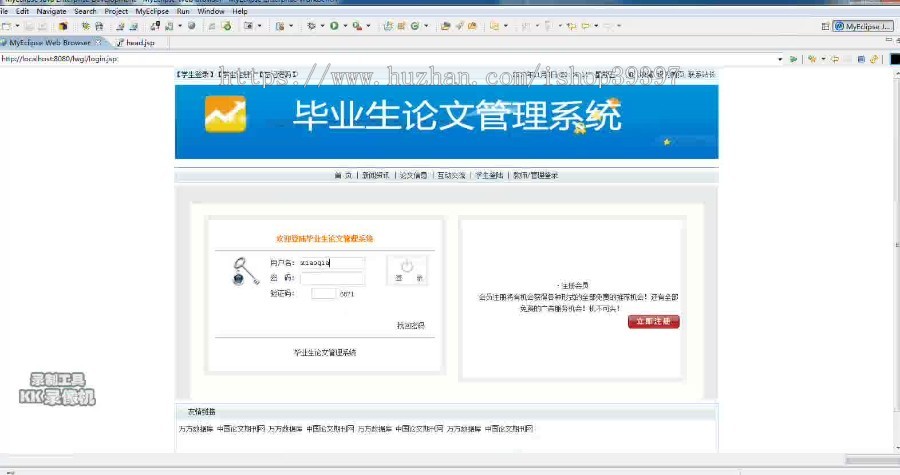900x475 pixels.
Task: Click into the 密码 password field
Action: point(332,278)
